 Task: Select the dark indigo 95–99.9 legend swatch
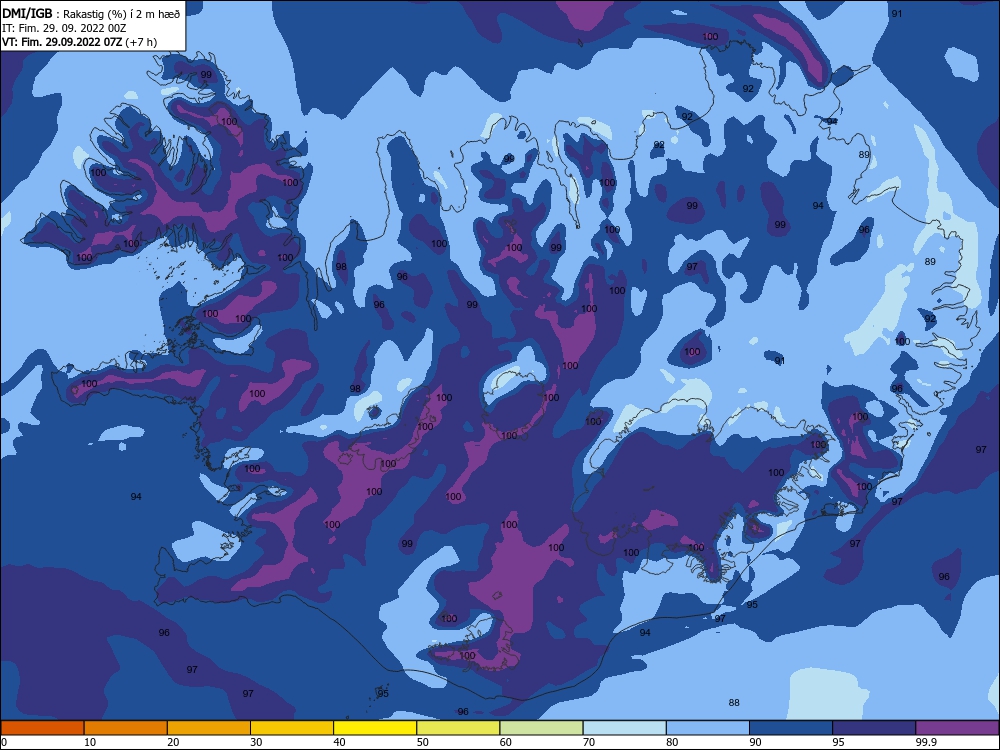[874, 728]
